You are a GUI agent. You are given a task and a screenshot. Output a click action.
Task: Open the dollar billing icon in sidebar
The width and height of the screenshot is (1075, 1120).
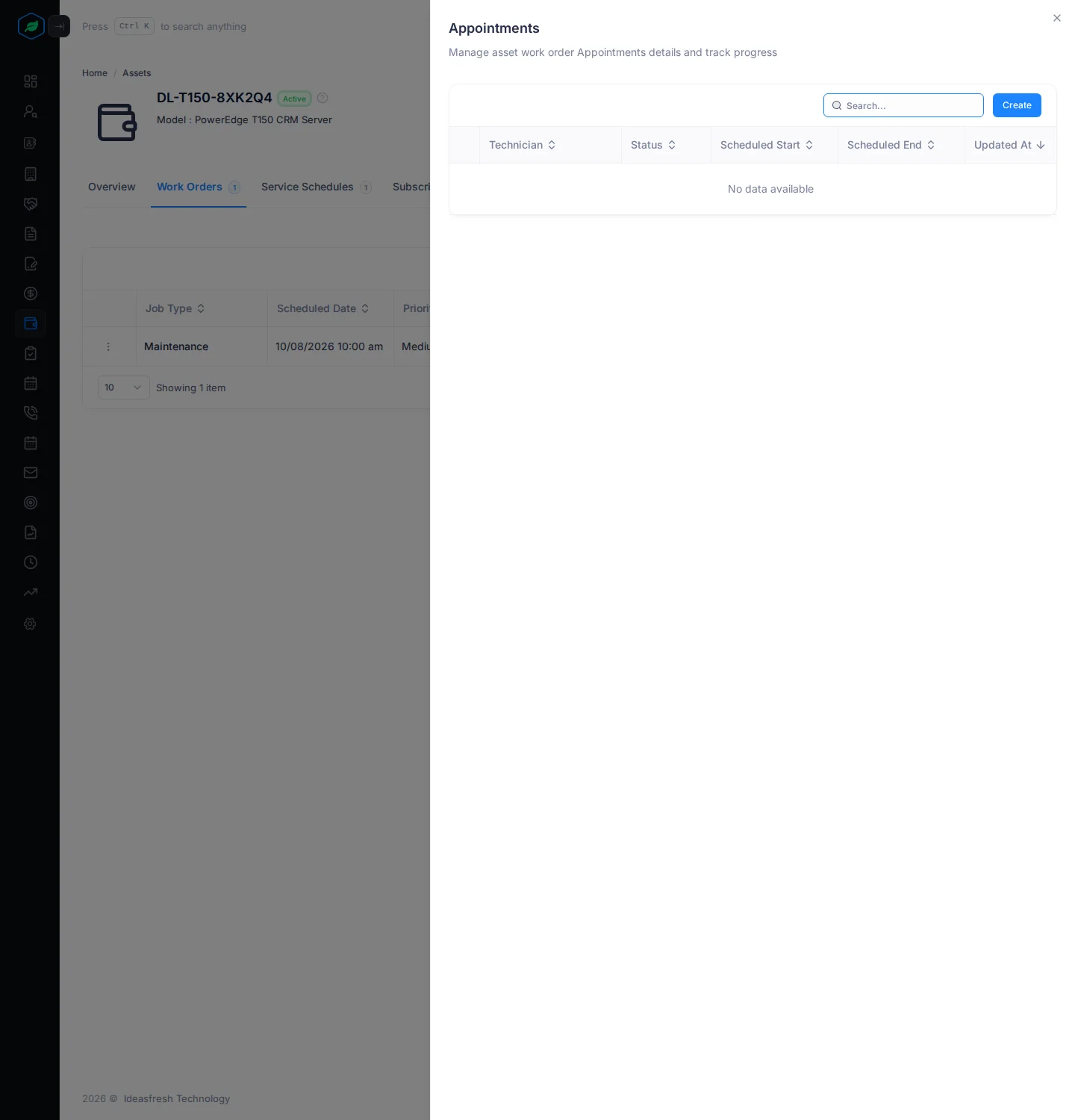pos(31,293)
